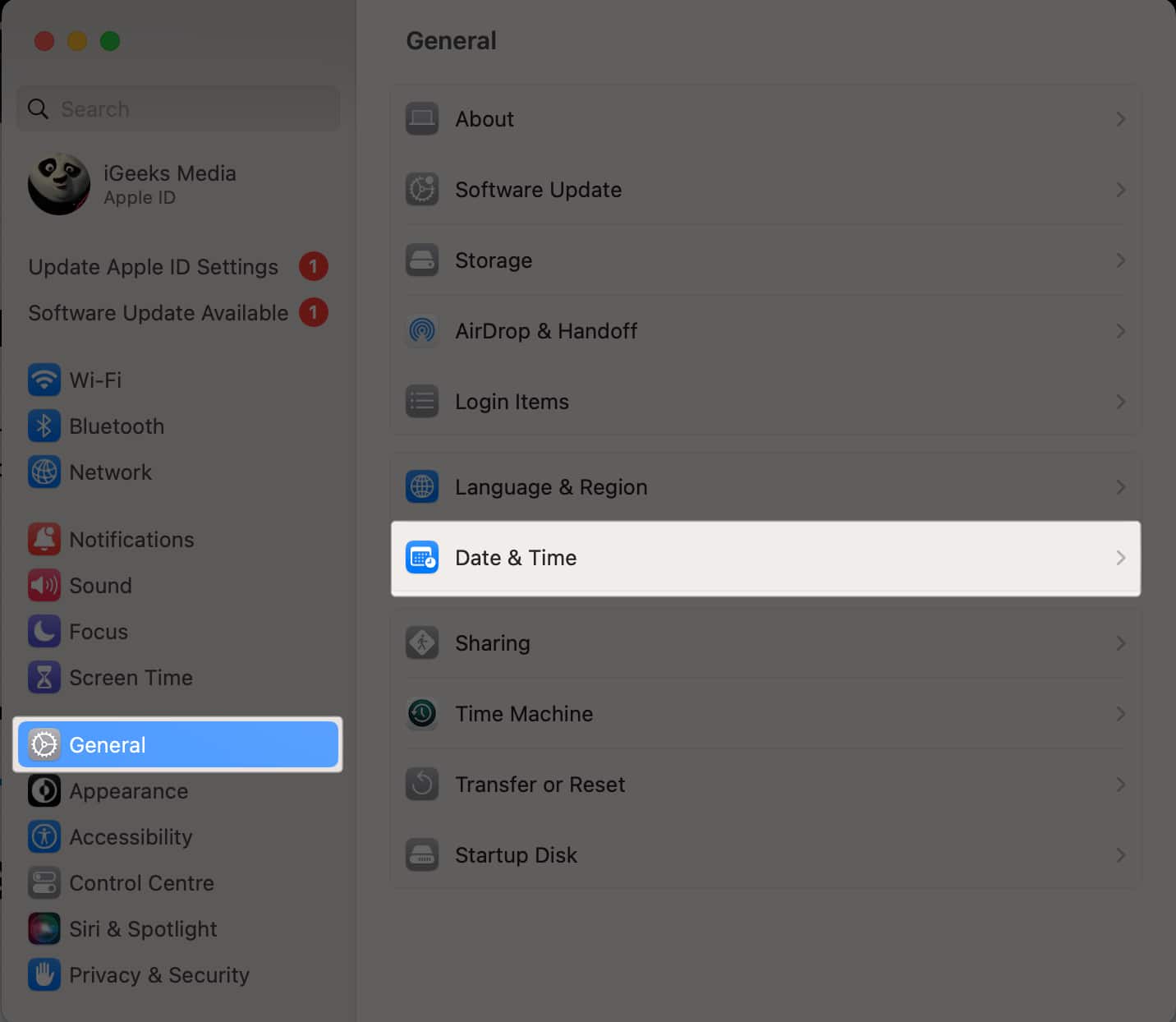Open Transfer or Reset row chevron

coord(1121,785)
